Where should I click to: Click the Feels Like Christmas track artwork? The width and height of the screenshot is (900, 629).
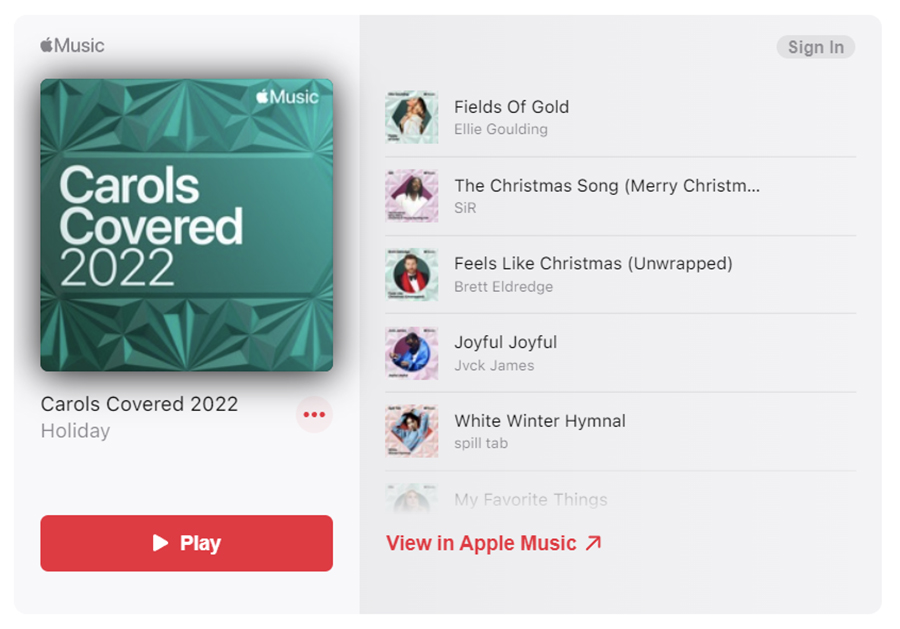click(411, 274)
